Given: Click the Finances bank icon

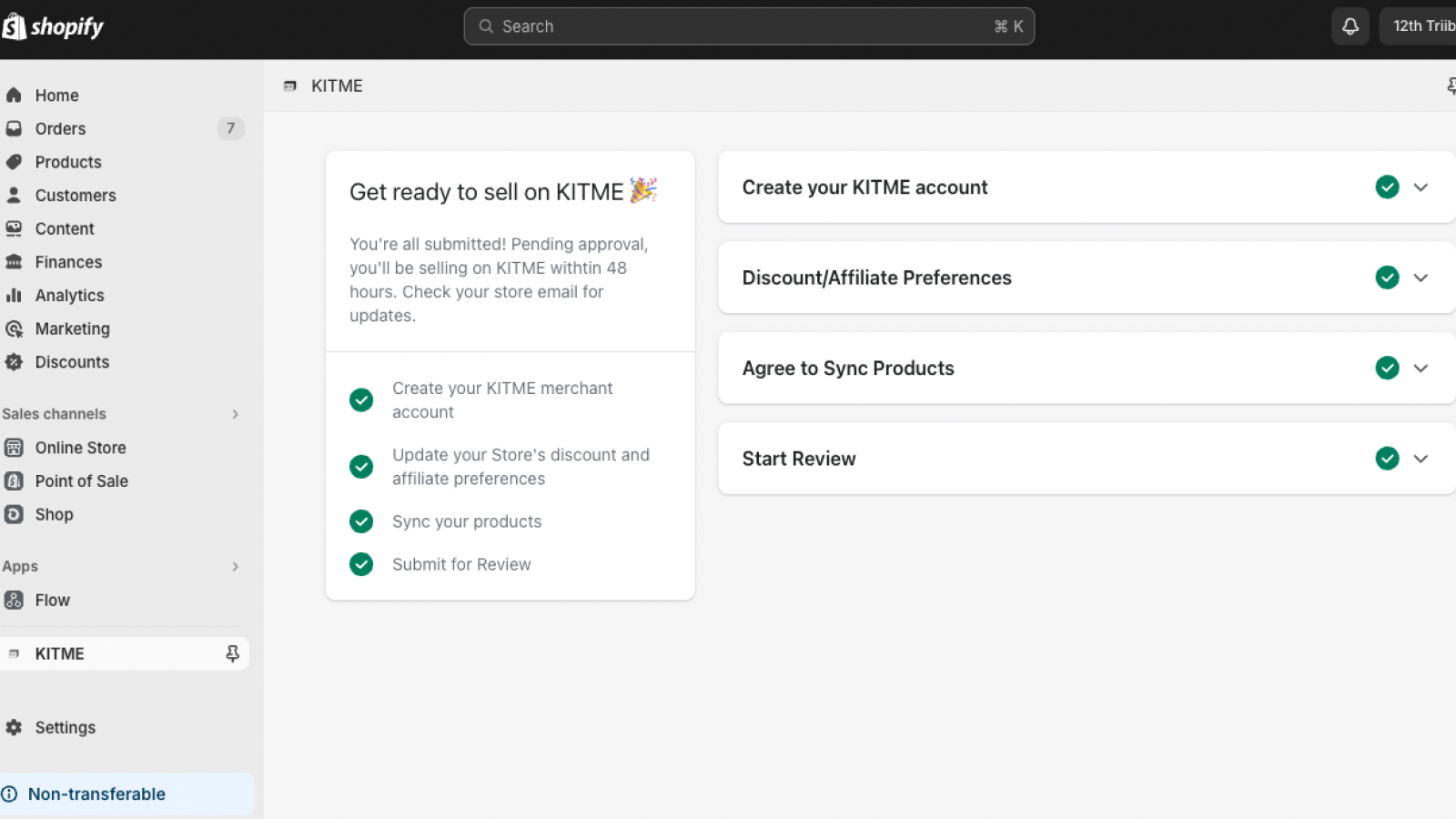Looking at the screenshot, I should tap(14, 262).
